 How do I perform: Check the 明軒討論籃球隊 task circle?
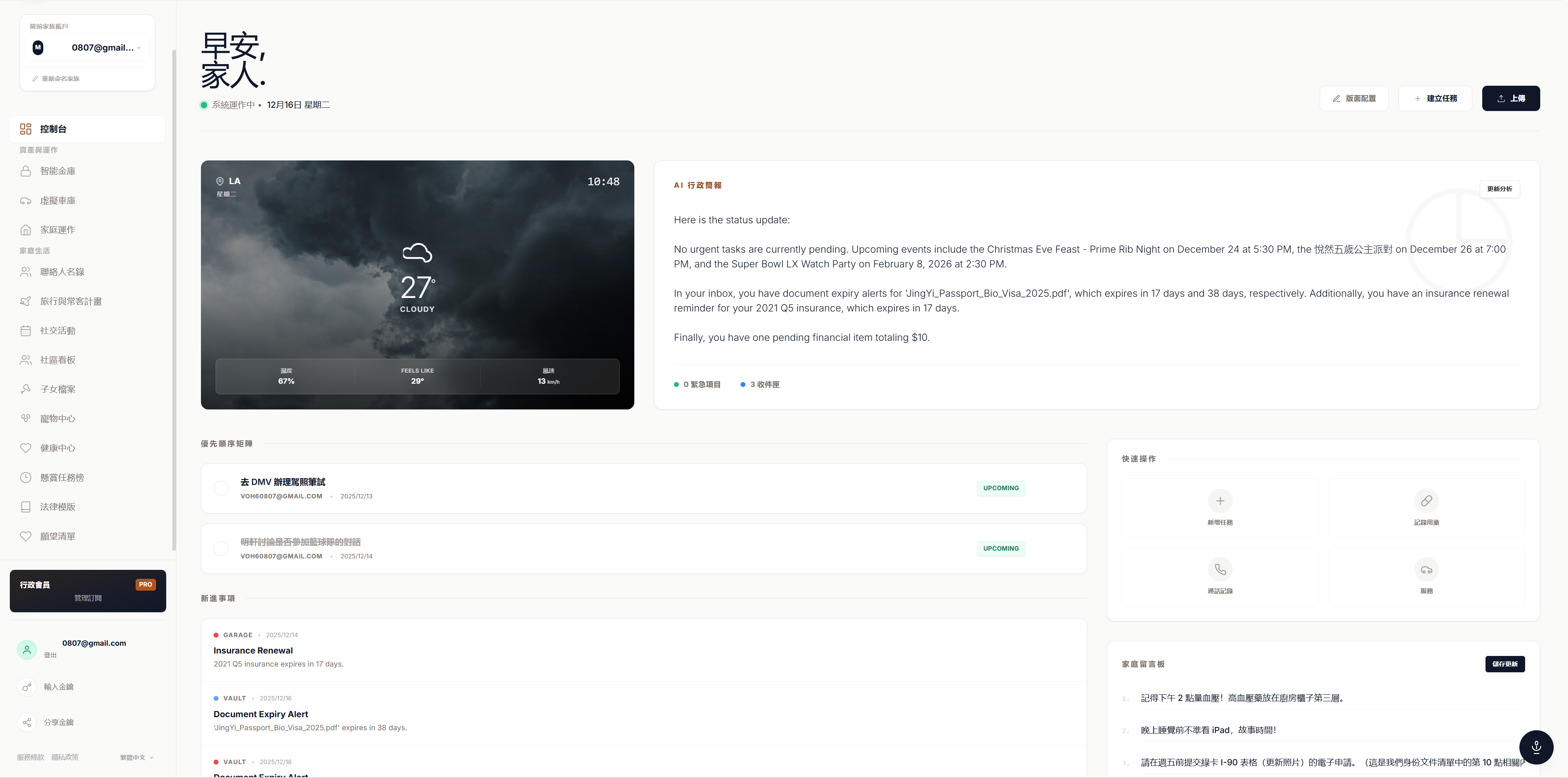click(221, 548)
